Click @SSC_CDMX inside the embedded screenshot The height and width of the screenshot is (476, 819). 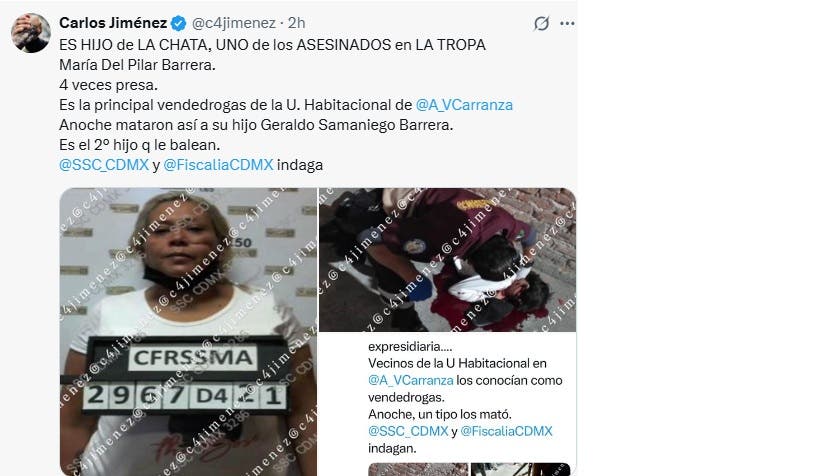coord(408,431)
